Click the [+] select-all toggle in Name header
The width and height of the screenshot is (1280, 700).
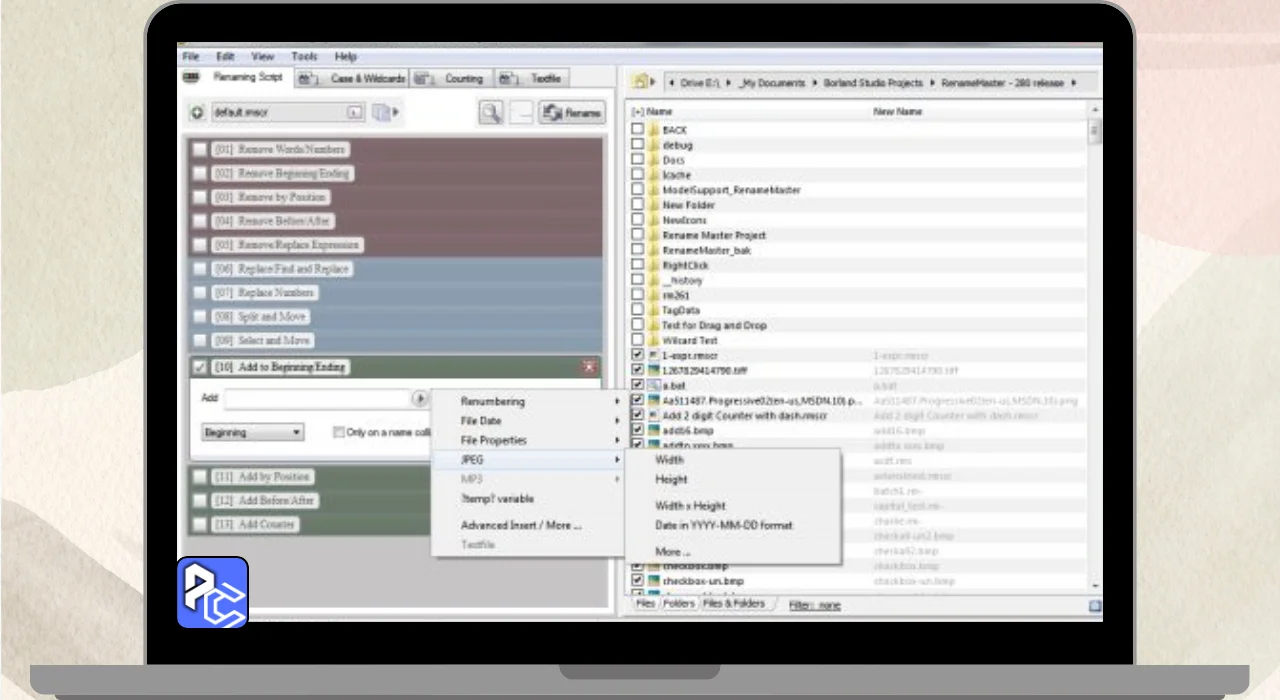point(638,112)
